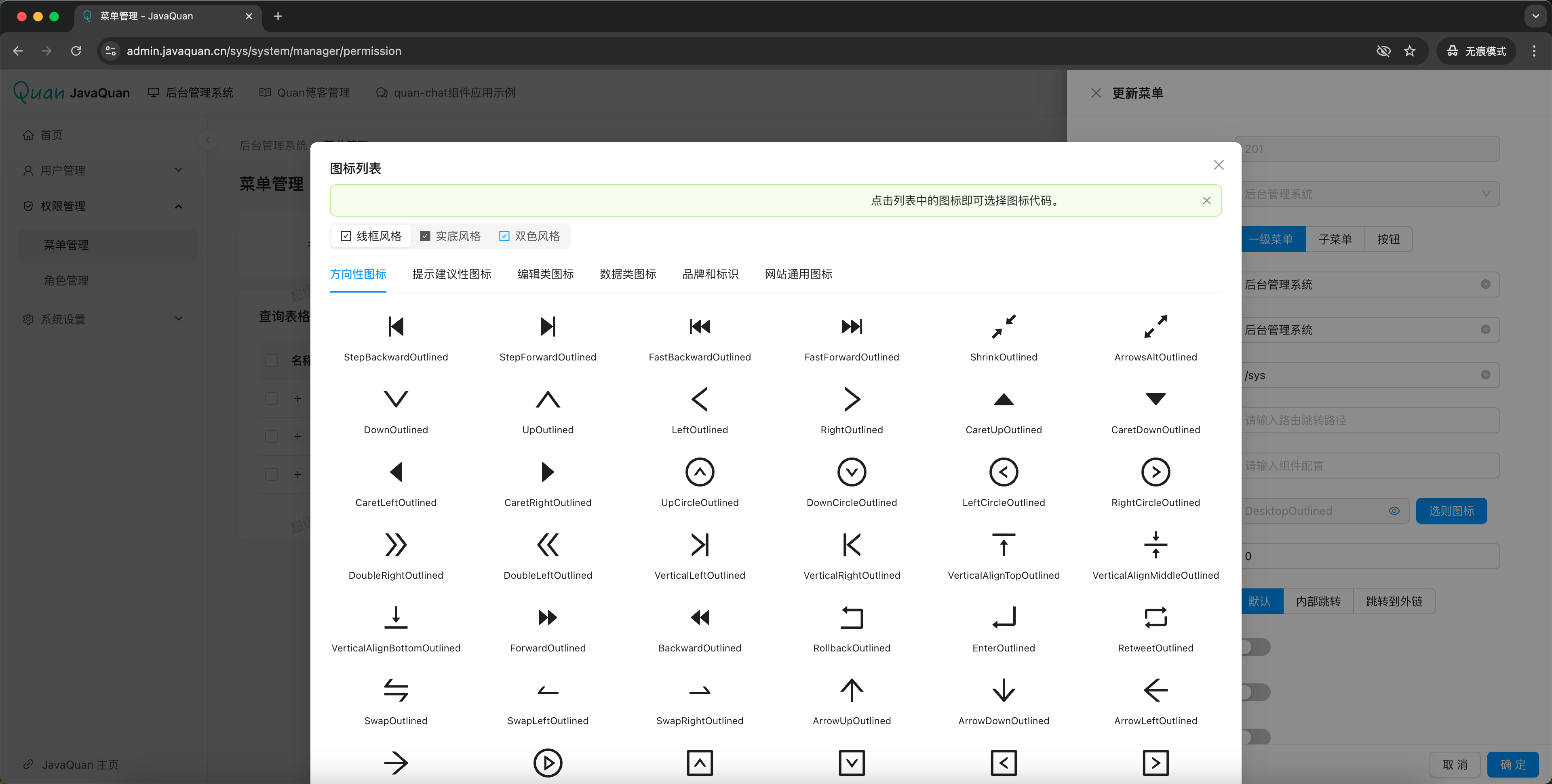This screenshot has height=784, width=1552.
Task: Pick the RetweetOutlined icon
Action: coord(1156,618)
